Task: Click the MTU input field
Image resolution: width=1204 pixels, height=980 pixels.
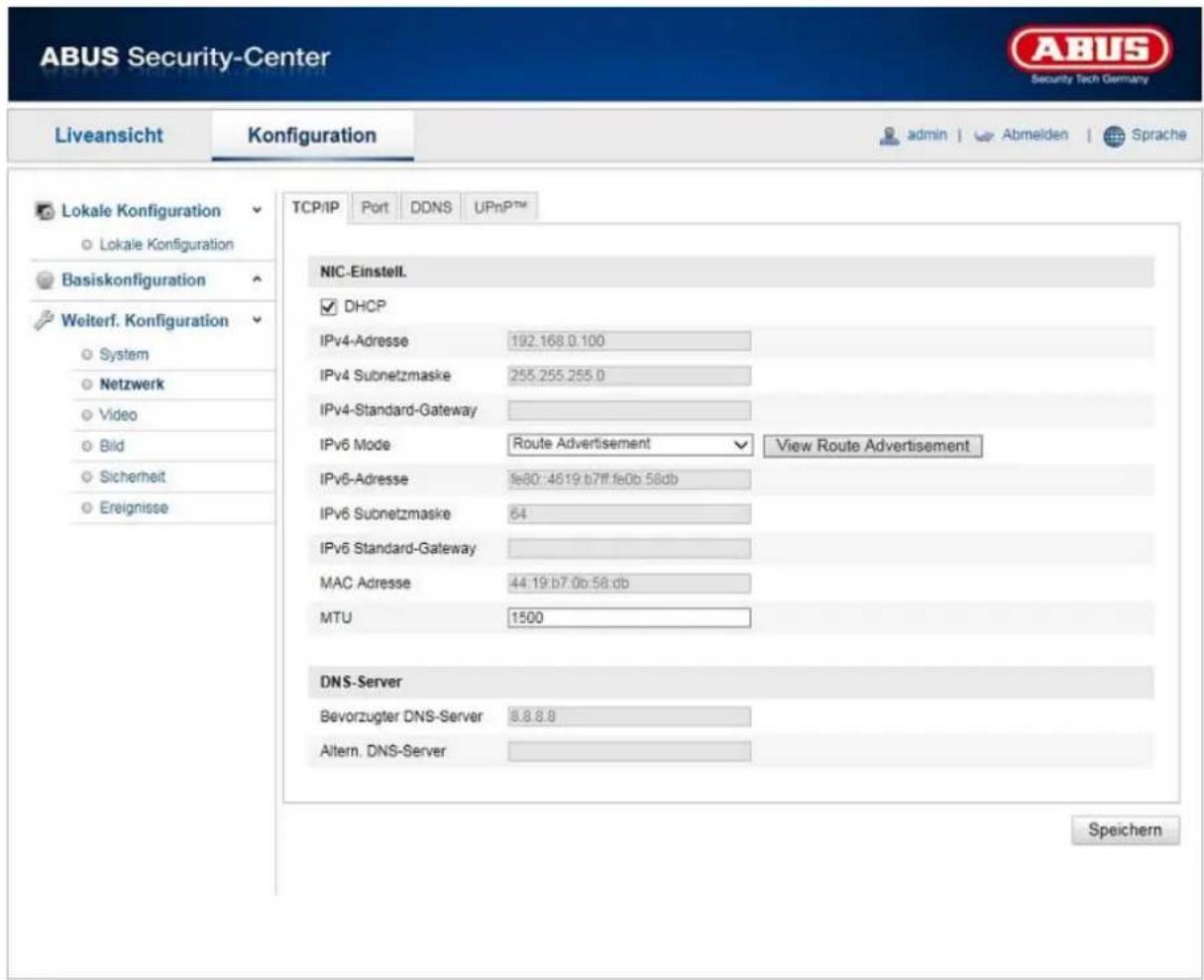Action: [629, 618]
